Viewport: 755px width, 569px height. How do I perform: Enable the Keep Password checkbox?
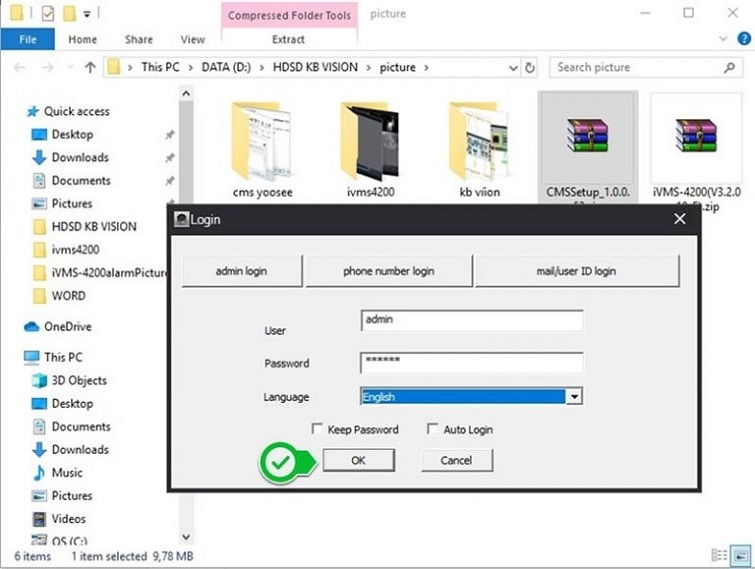point(317,429)
